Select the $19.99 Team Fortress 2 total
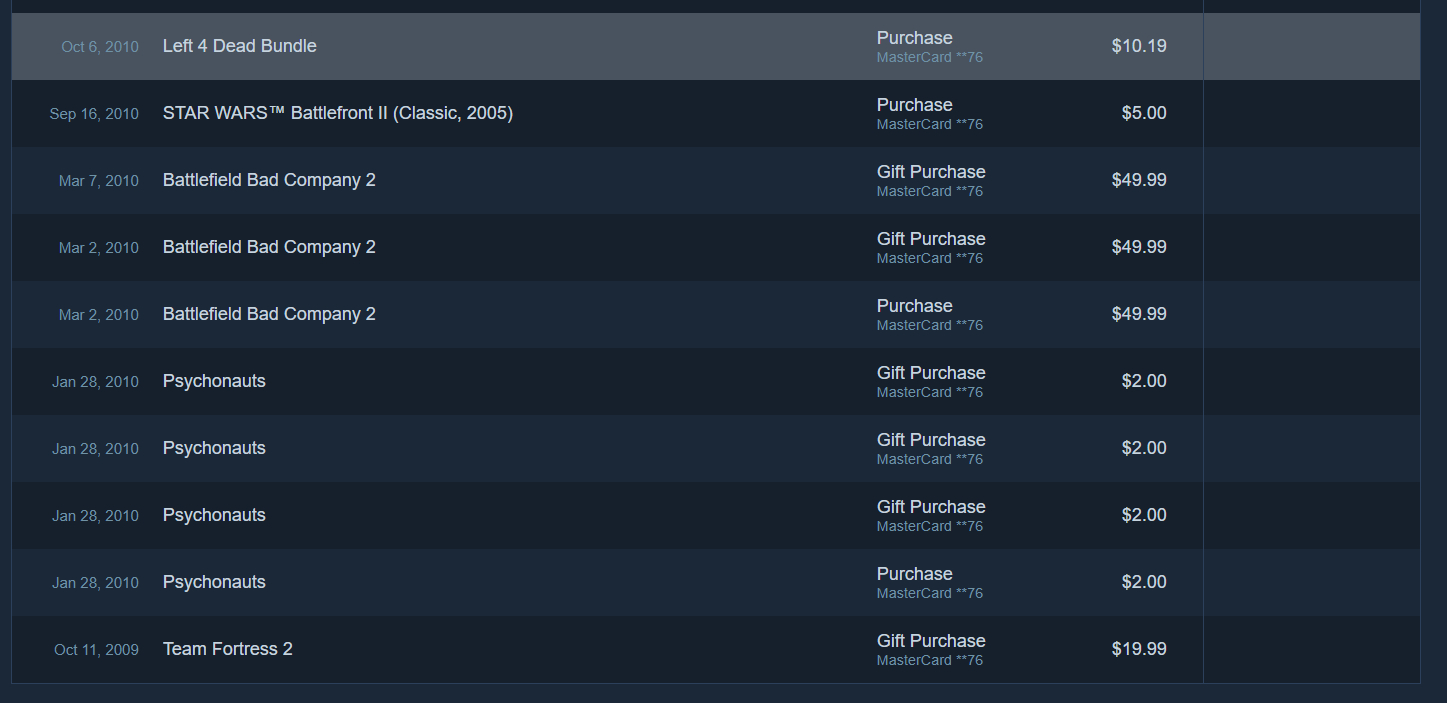This screenshot has height=703, width=1447. 1138,649
